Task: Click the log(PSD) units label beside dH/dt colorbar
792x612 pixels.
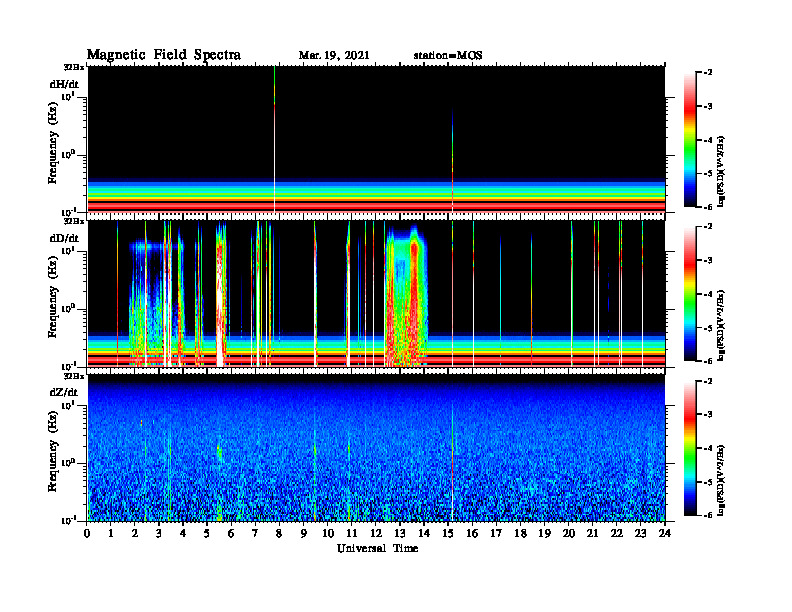Action: click(720, 171)
